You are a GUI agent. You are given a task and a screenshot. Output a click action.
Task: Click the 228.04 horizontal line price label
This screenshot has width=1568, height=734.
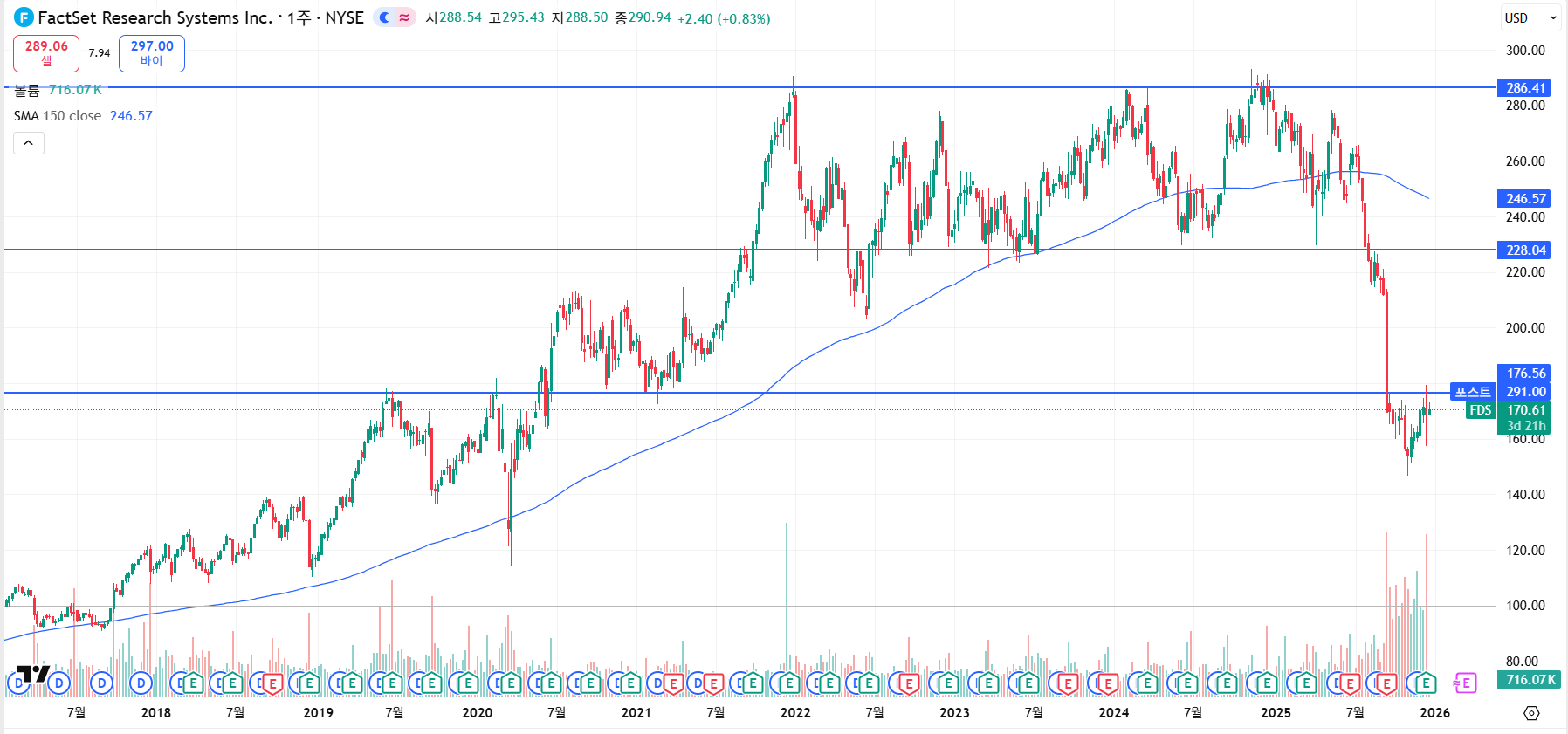point(1524,250)
